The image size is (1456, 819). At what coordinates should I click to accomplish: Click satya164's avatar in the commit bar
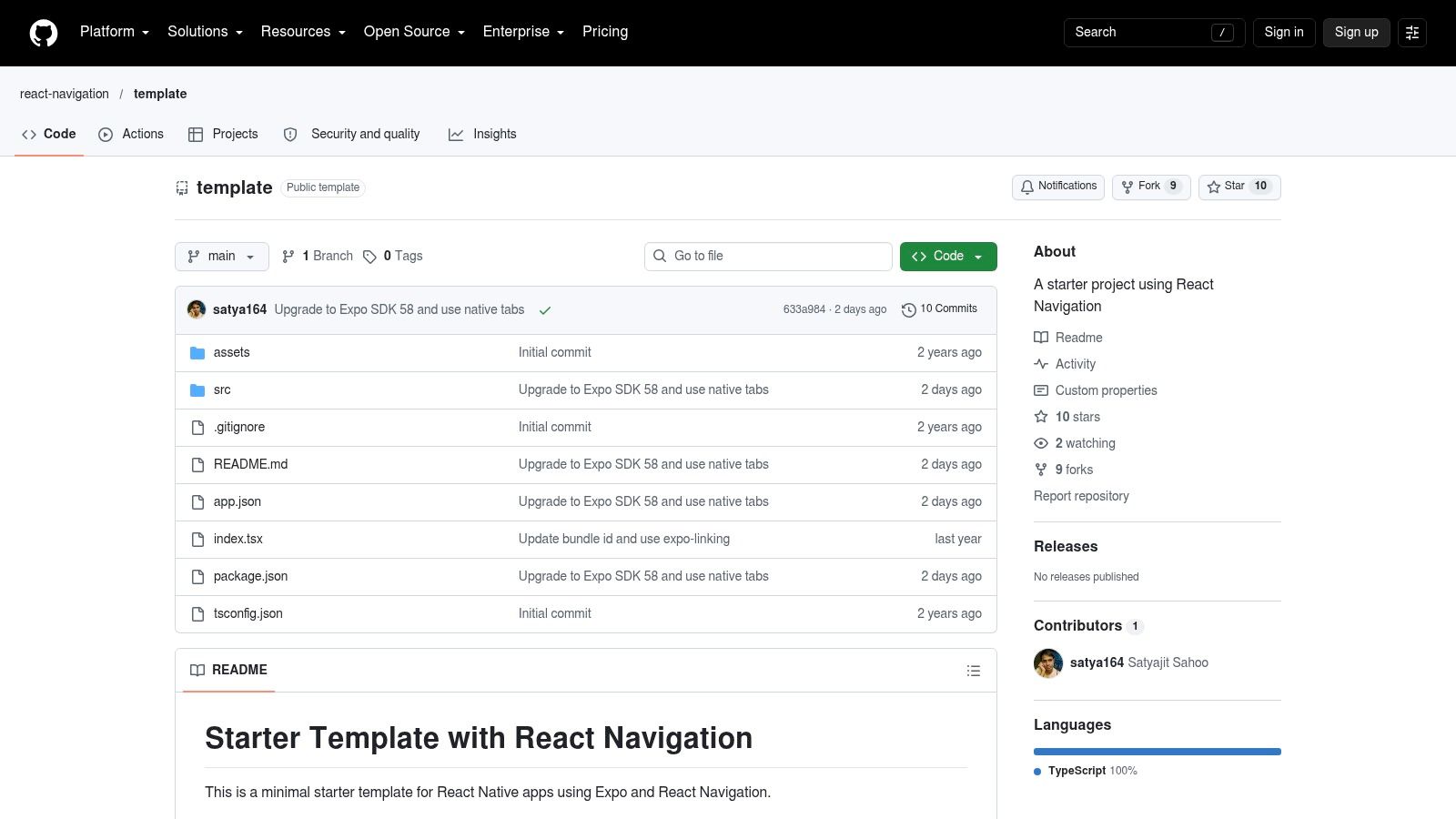[x=197, y=309]
